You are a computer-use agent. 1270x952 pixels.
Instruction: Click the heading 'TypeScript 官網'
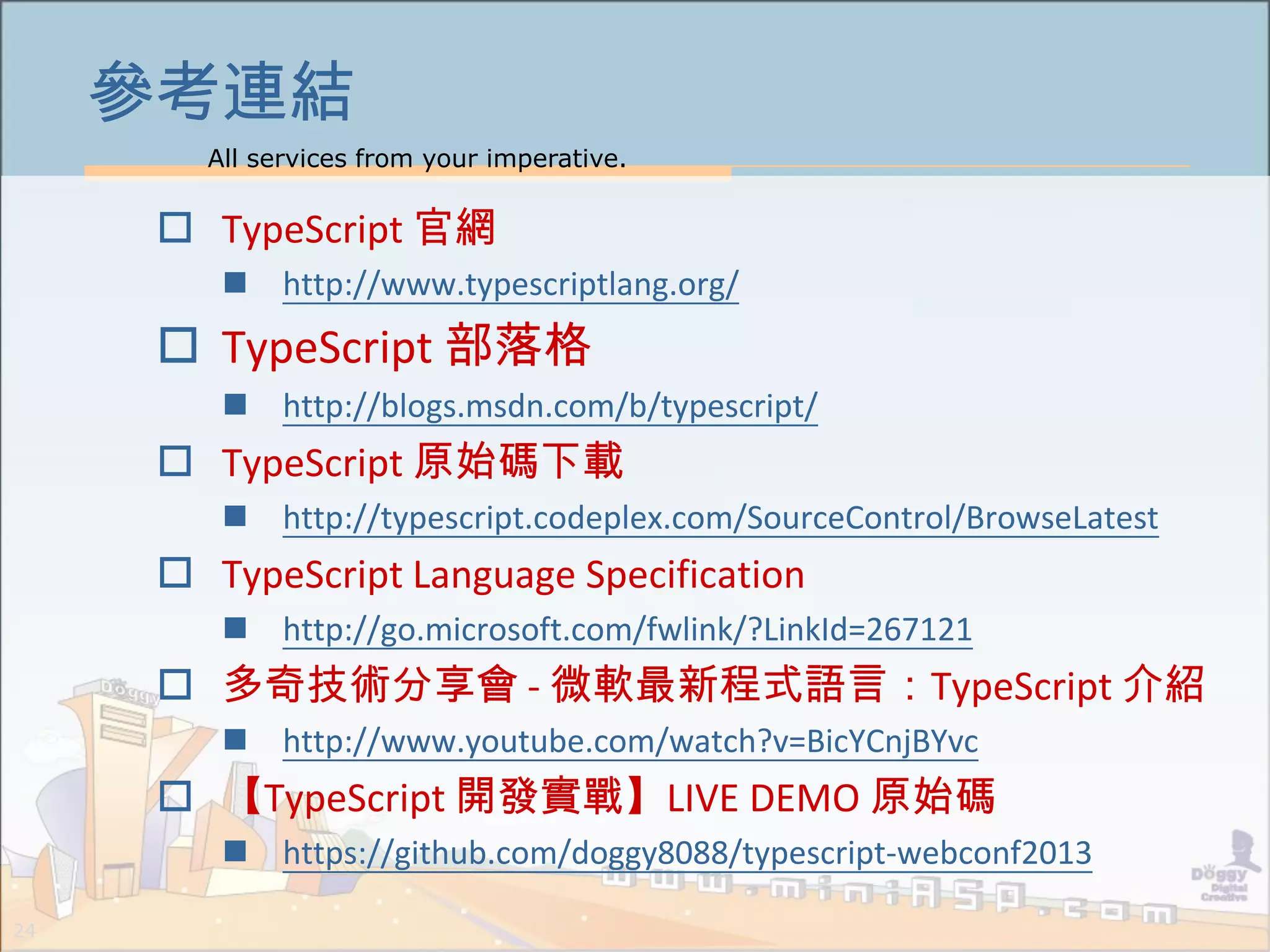tap(358, 229)
